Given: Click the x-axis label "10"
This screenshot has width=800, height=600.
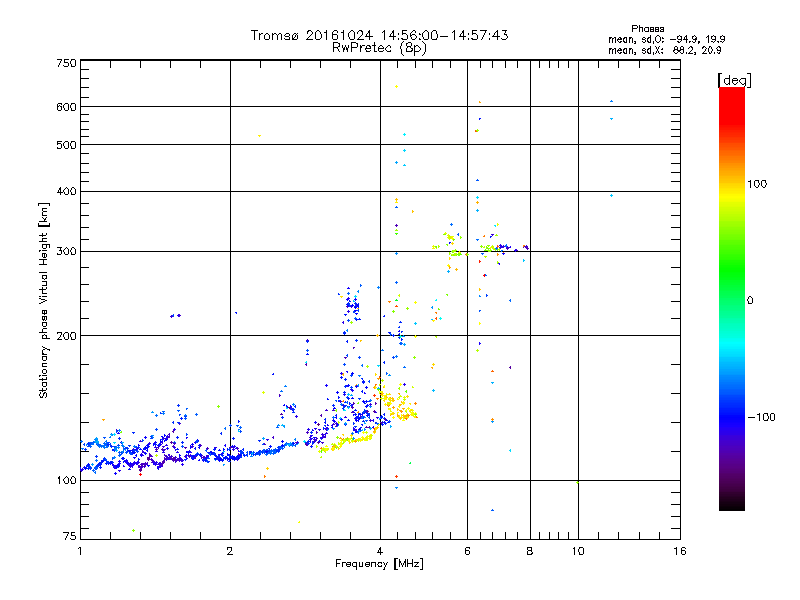Looking at the screenshot, I should [x=578, y=551].
